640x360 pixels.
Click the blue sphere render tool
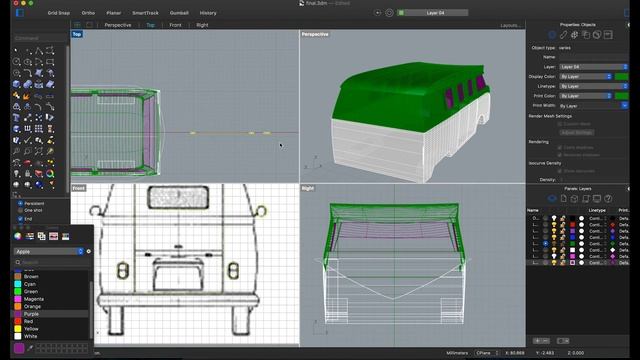click(39, 184)
